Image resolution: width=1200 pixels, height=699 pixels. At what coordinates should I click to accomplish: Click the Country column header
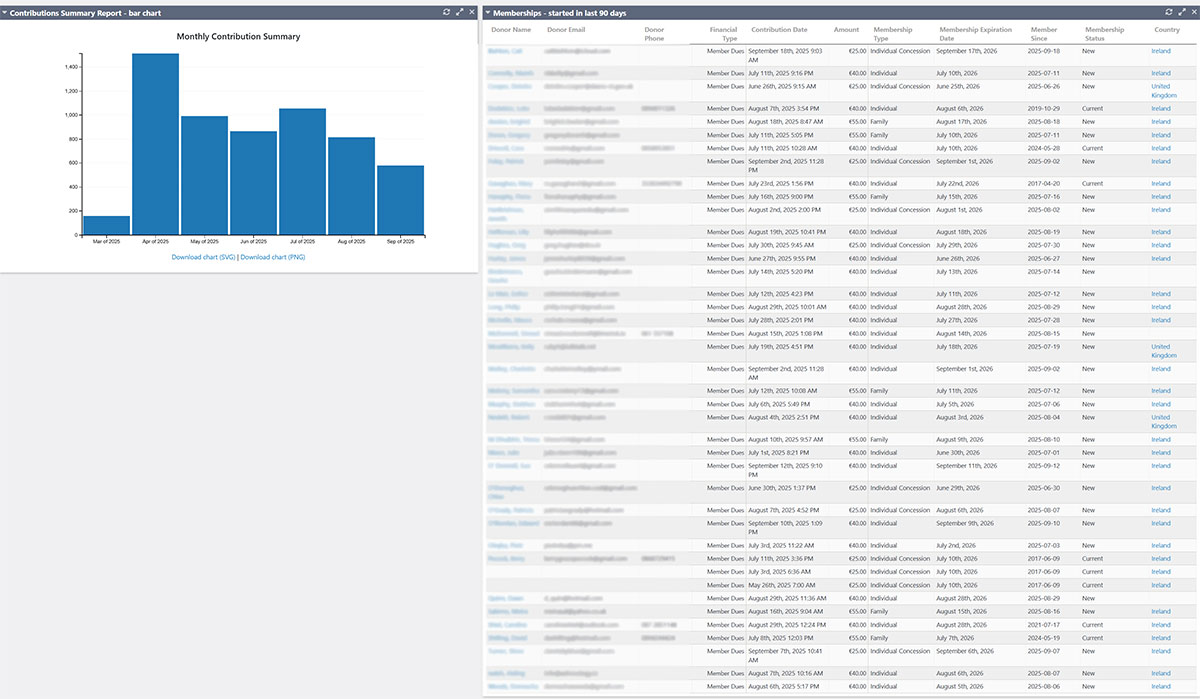[x=1166, y=30]
